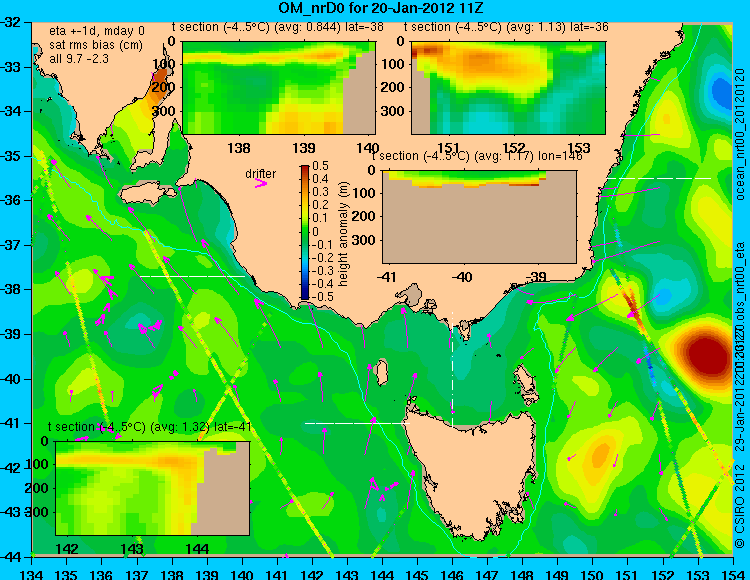Image resolution: width=750 pixels, height=580 pixels.
Task: Click the "drifter" legend label
Action: coord(261,174)
